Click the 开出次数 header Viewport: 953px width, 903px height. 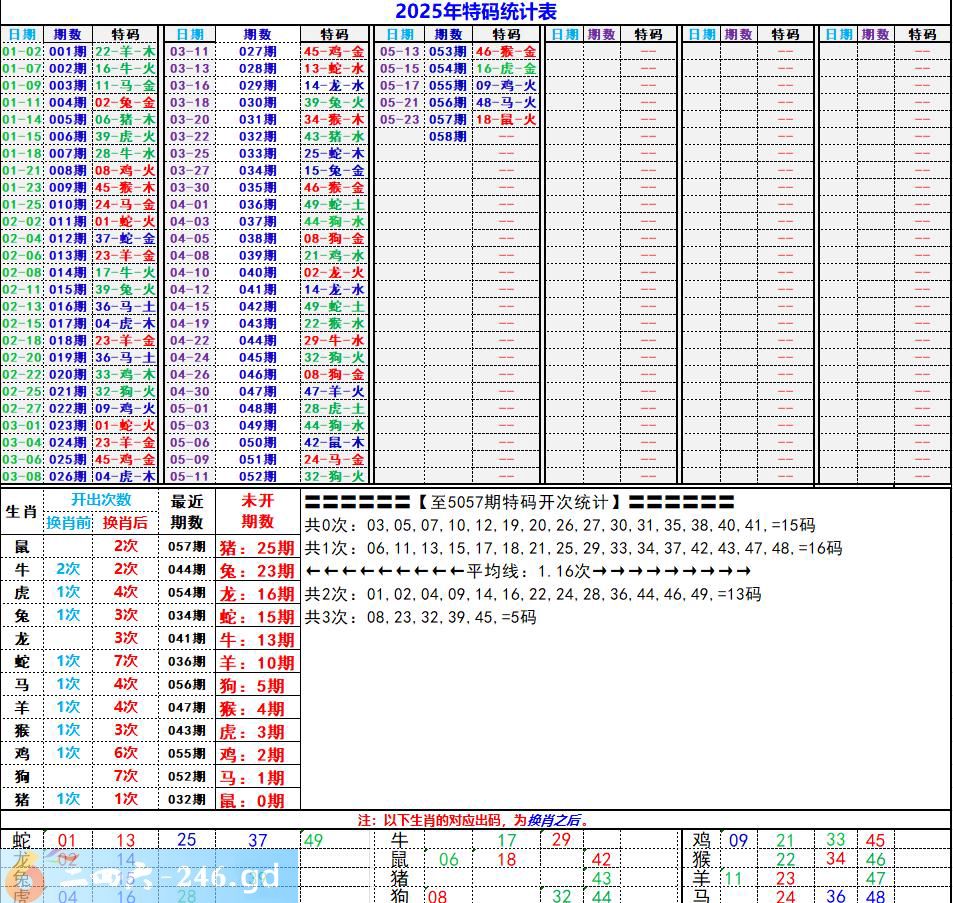tap(100, 500)
